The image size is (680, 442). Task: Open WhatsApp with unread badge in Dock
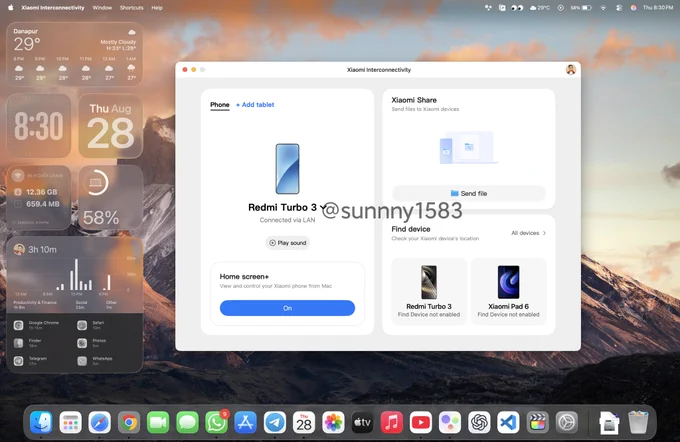coord(216,422)
